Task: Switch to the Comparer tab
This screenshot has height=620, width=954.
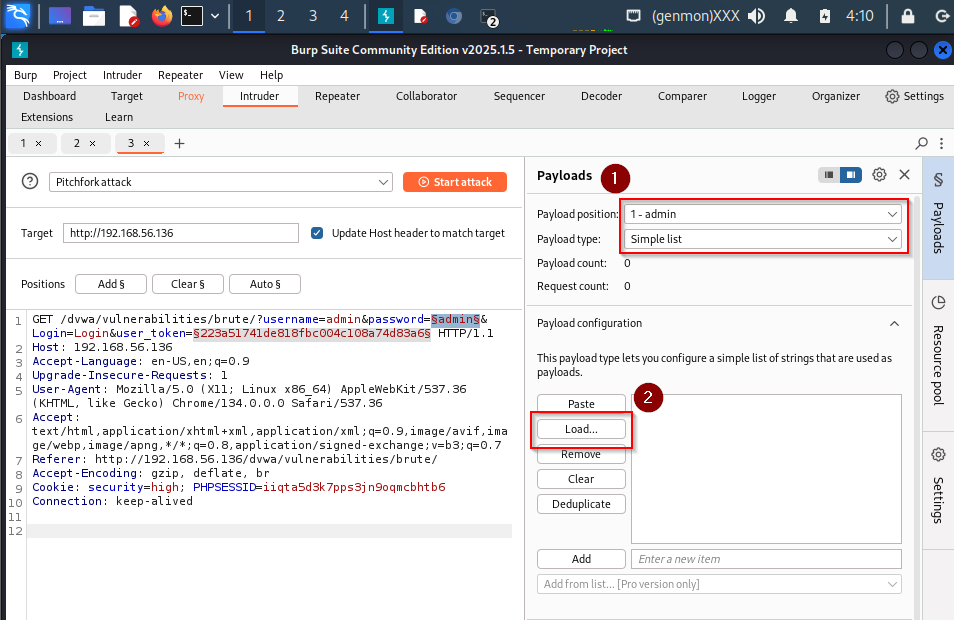Action: 682,96
